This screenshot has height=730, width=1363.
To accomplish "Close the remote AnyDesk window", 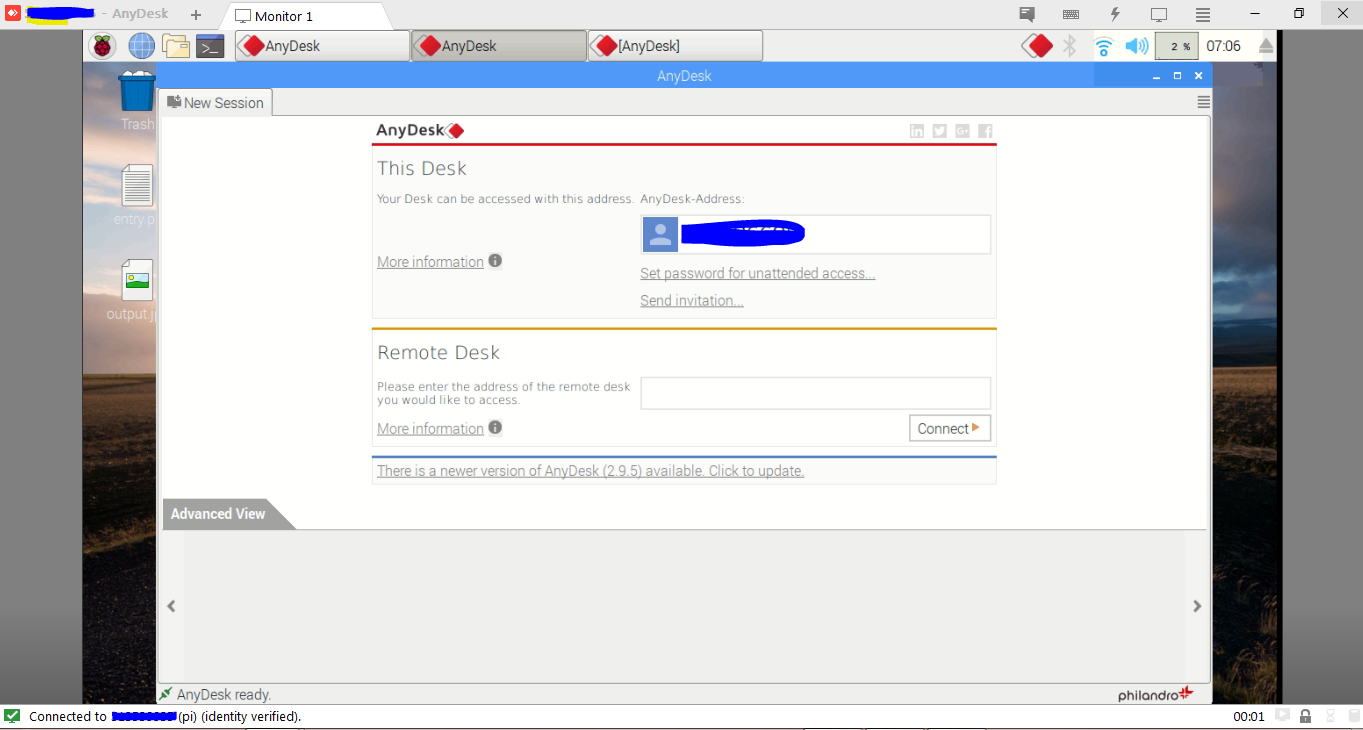I will coord(1198,76).
